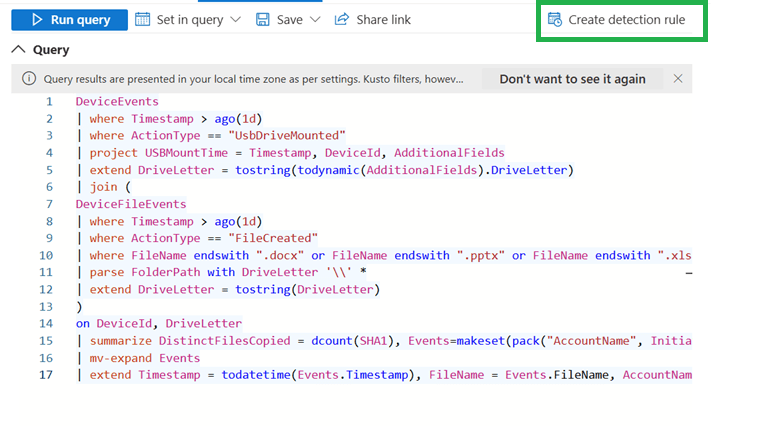Click the join operator on line 6
This screenshot has width=771, height=426.
pos(103,187)
